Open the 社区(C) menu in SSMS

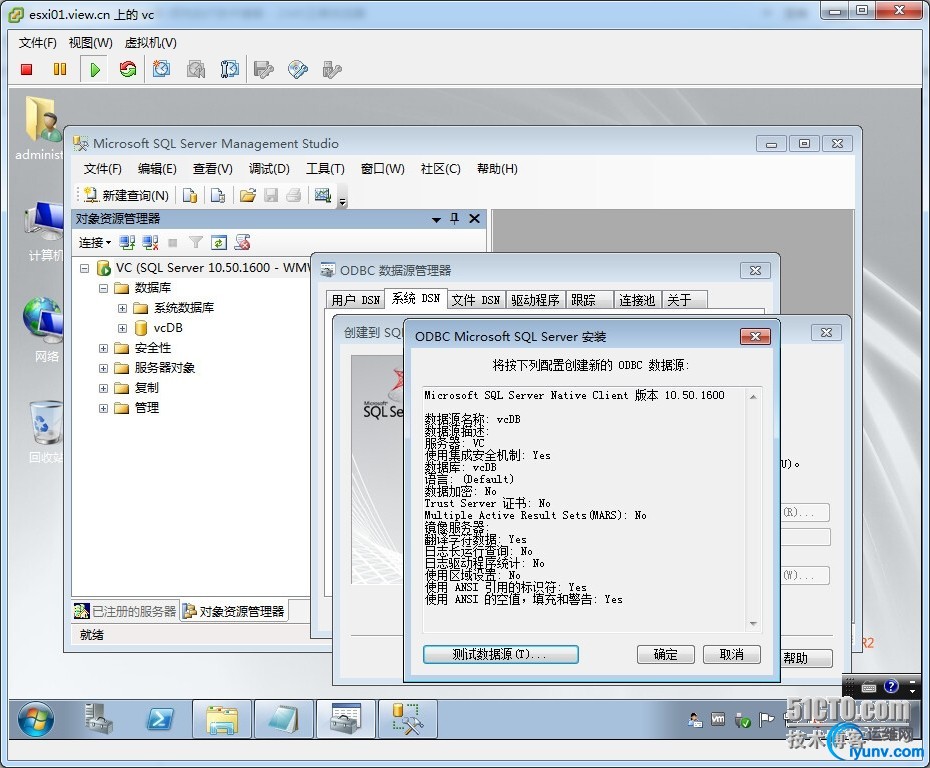(440, 169)
